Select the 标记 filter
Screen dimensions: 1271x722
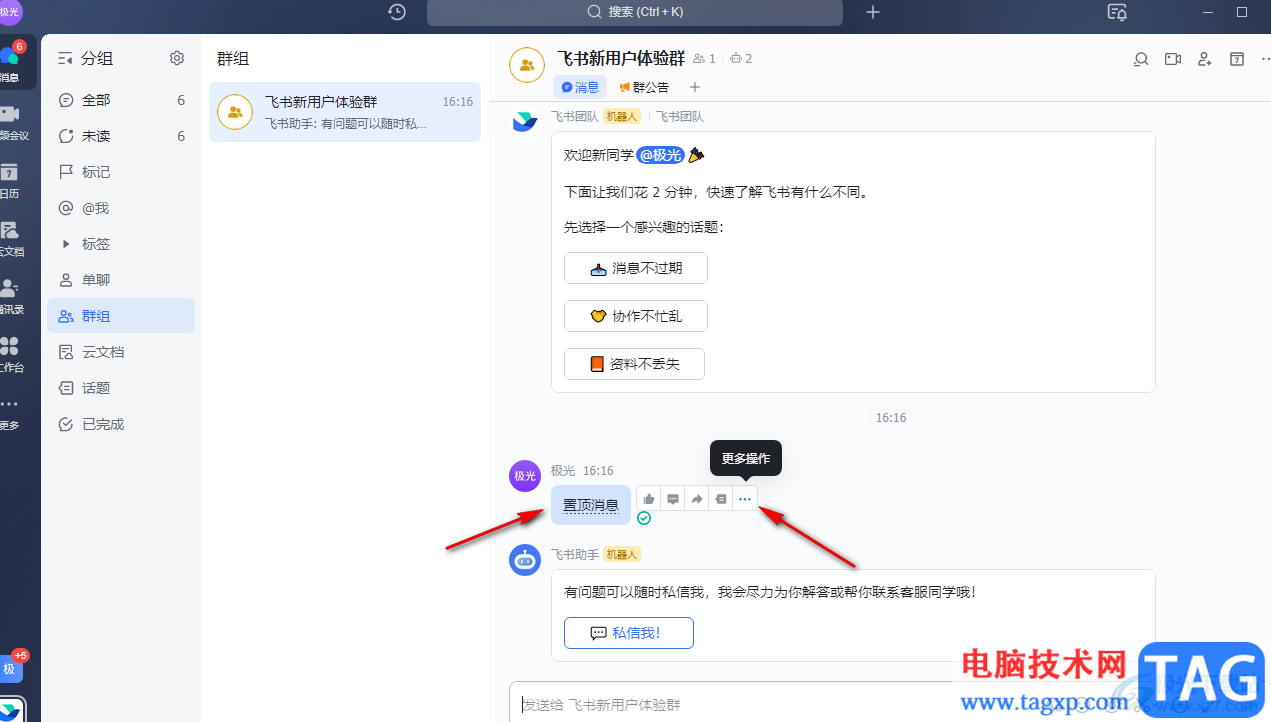point(121,172)
